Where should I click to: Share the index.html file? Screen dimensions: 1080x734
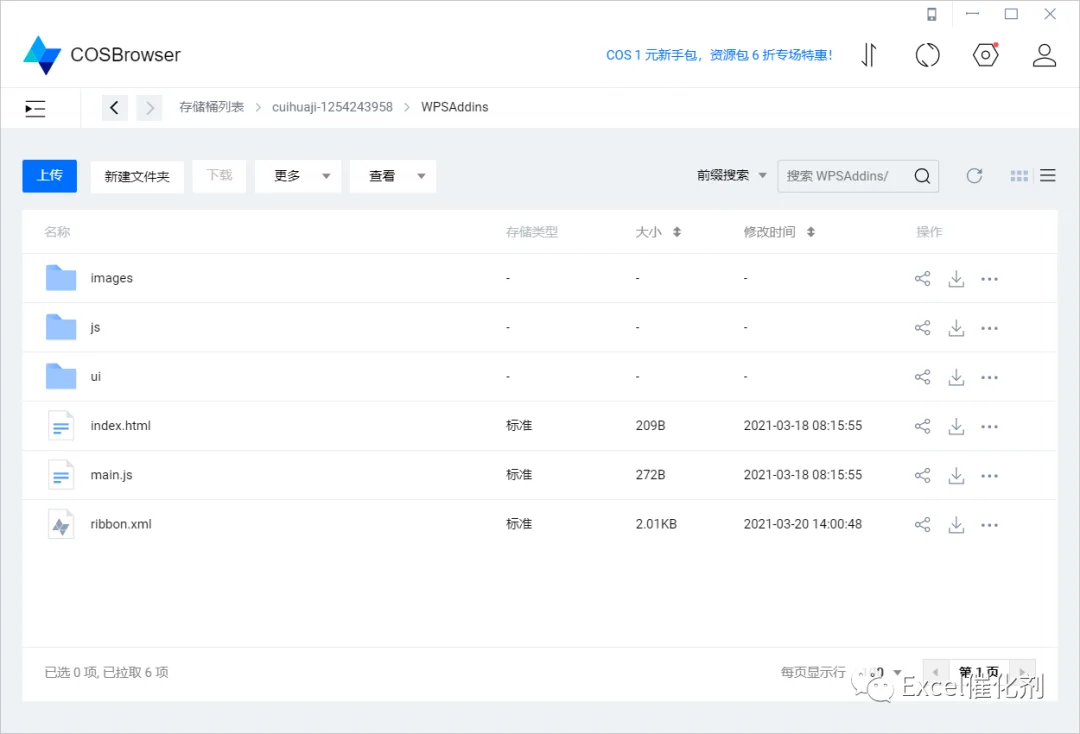click(x=922, y=426)
